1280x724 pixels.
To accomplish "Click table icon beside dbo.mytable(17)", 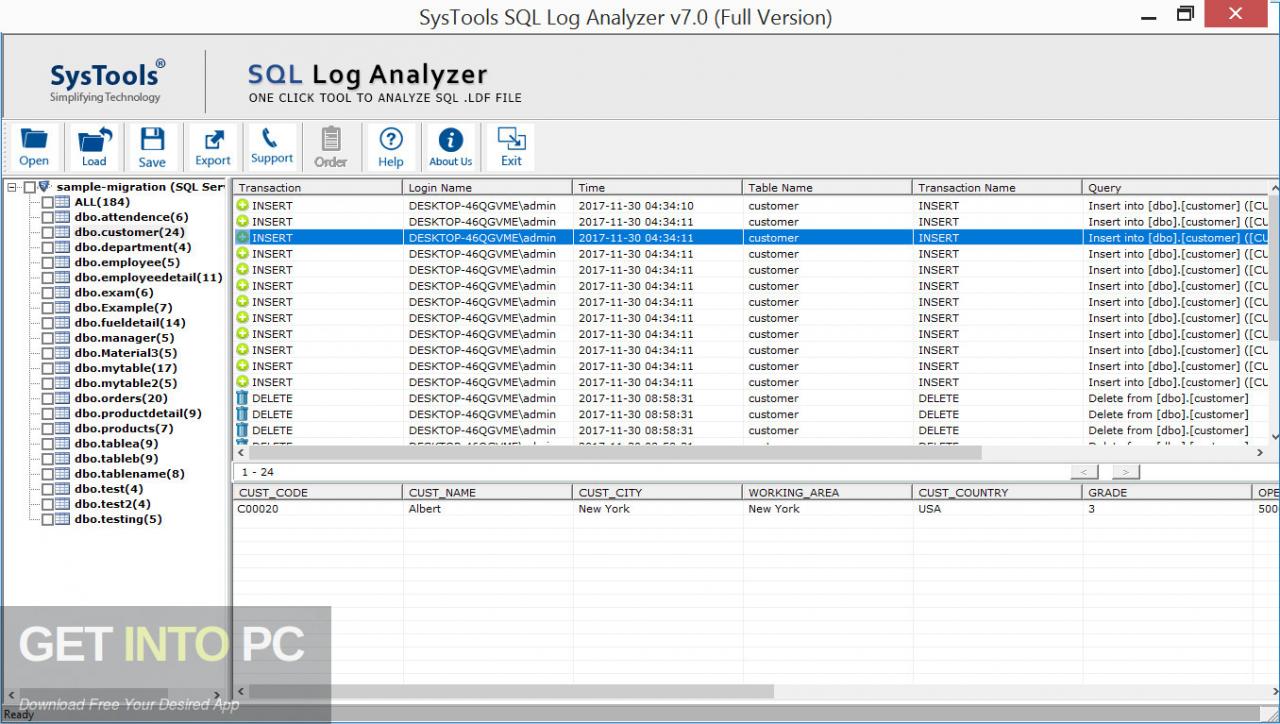I will coord(62,368).
